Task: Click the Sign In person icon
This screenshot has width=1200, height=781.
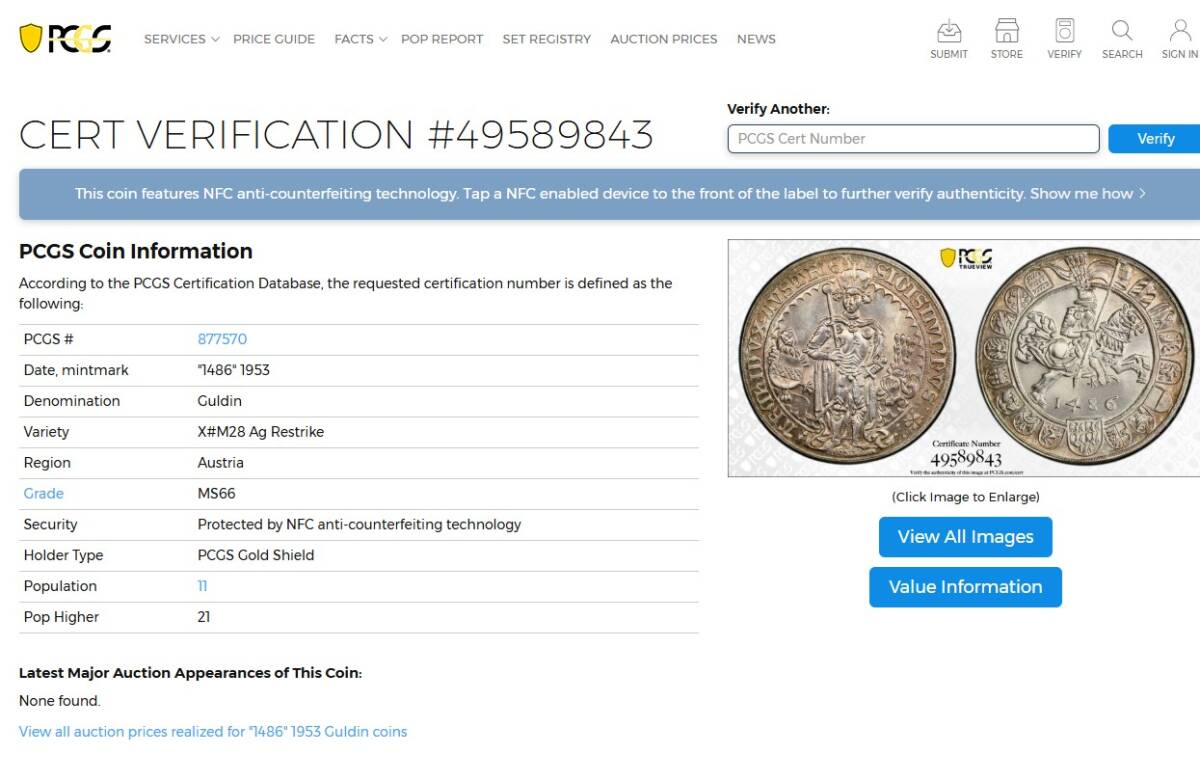Action: (x=1180, y=31)
